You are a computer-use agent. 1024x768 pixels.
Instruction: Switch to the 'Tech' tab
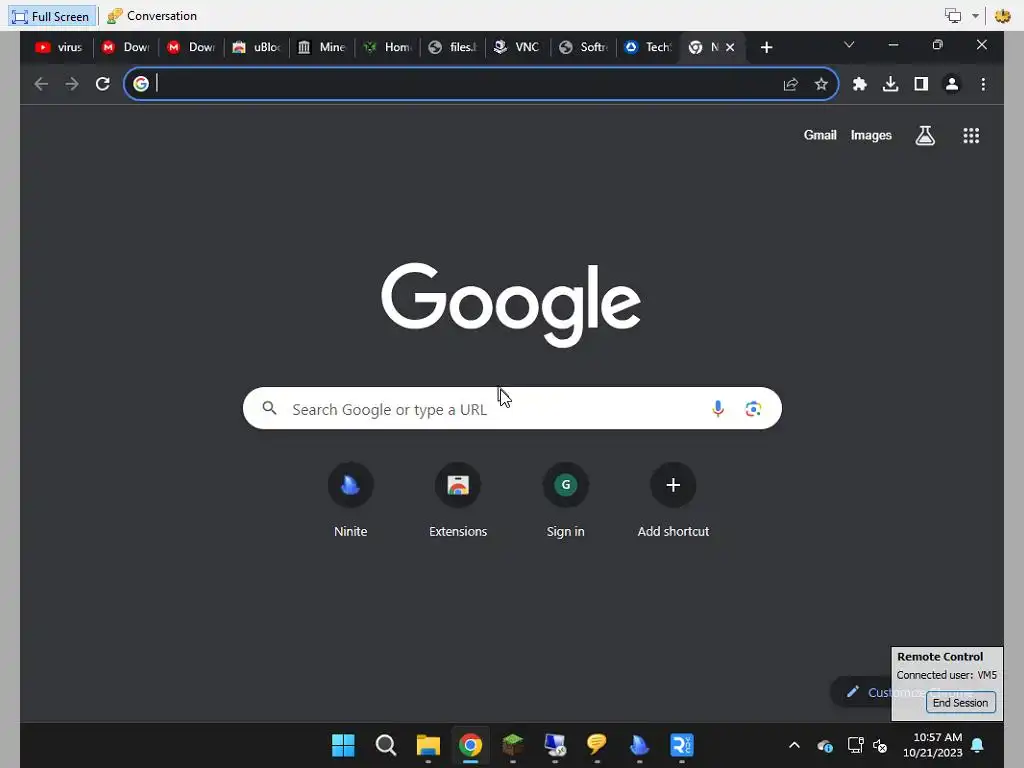648,47
